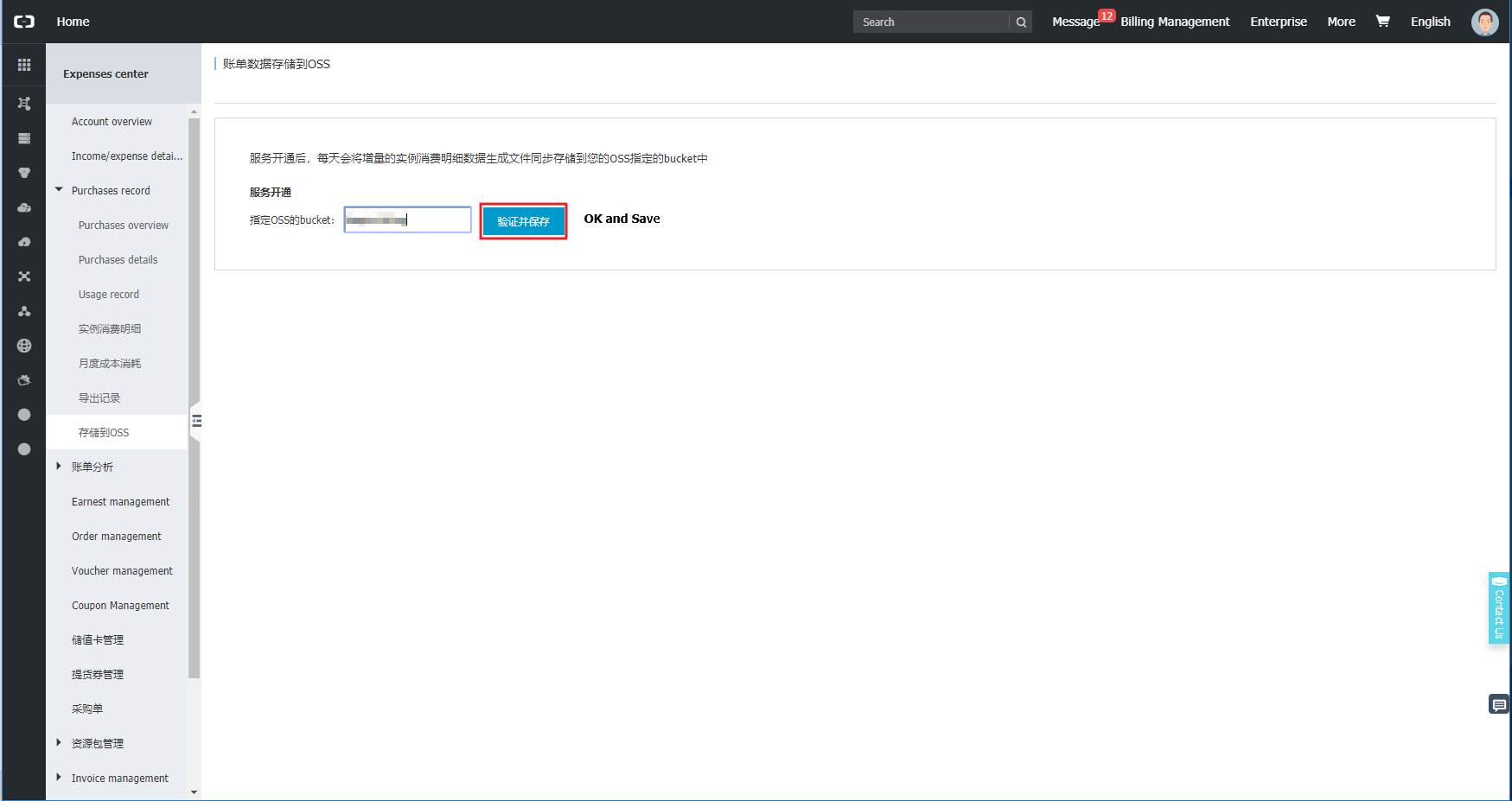Screen dimensions: 1512x801
Task: Open the More menu in top bar
Action: click(x=1341, y=22)
